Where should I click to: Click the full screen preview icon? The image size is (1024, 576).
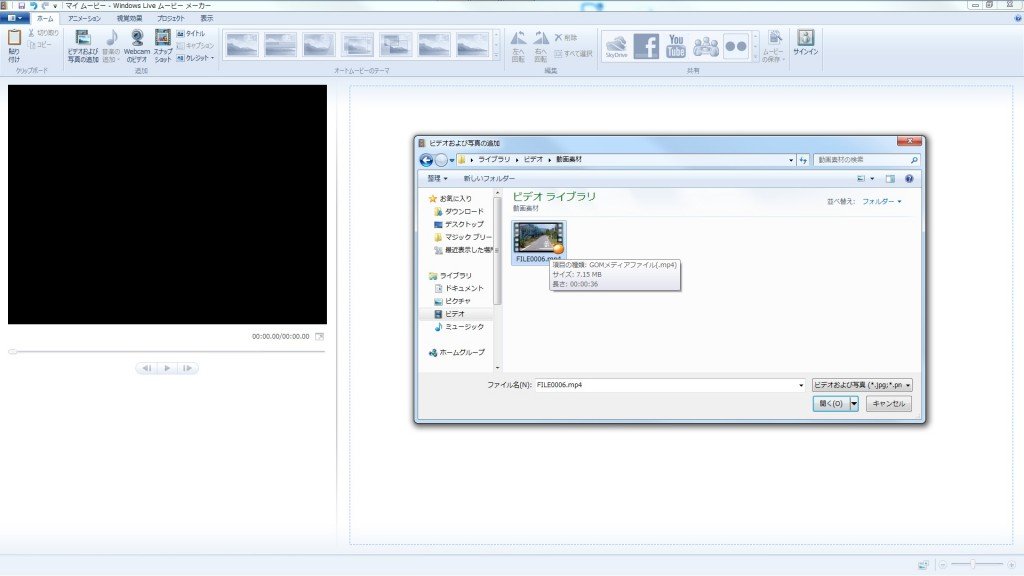319,336
